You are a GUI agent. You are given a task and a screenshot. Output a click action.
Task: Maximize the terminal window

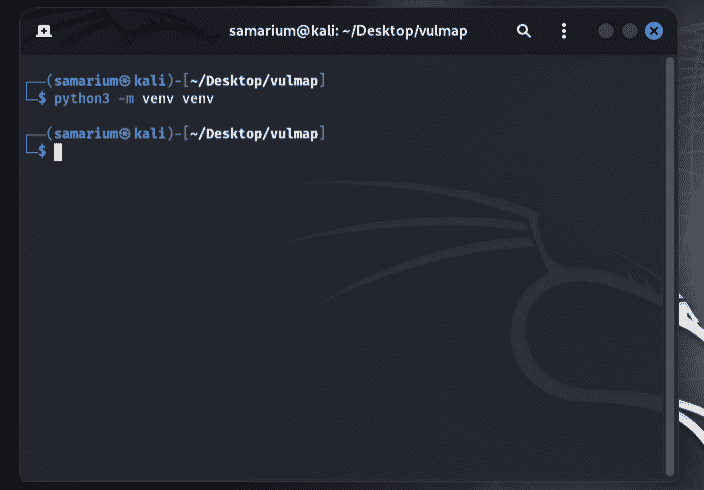[x=629, y=31]
